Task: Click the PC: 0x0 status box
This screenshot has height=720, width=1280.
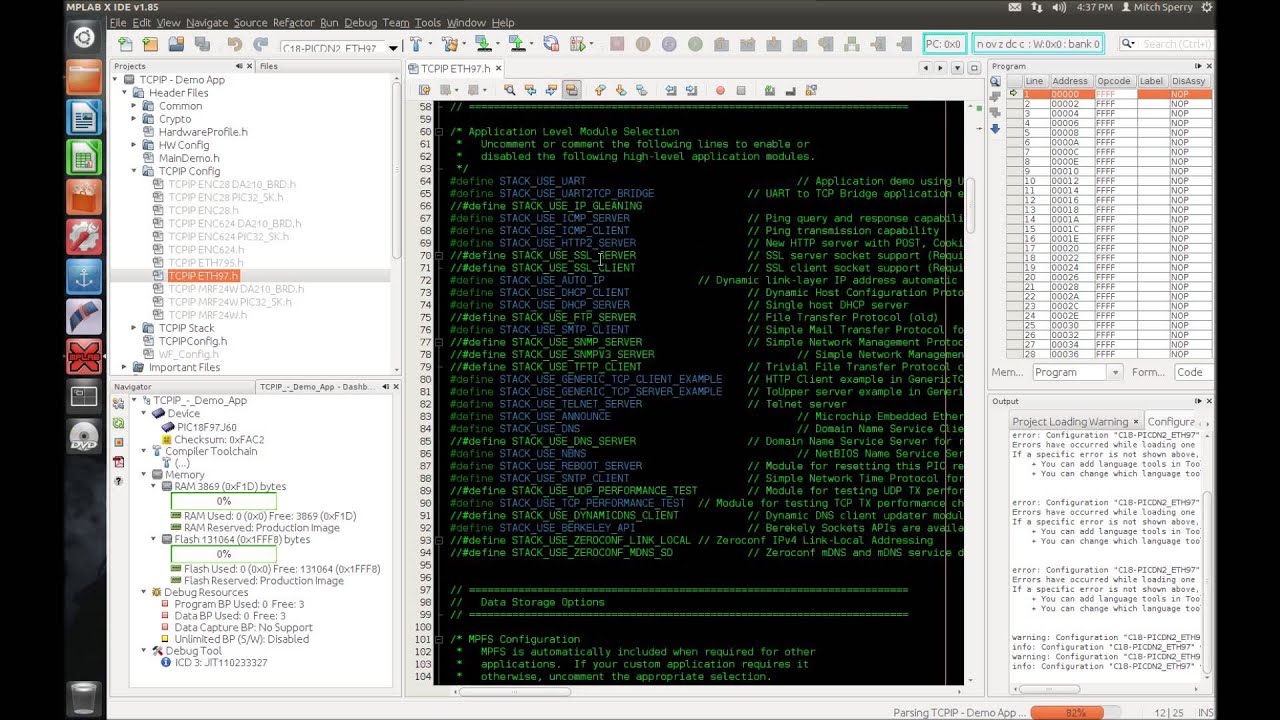Action: [x=944, y=44]
